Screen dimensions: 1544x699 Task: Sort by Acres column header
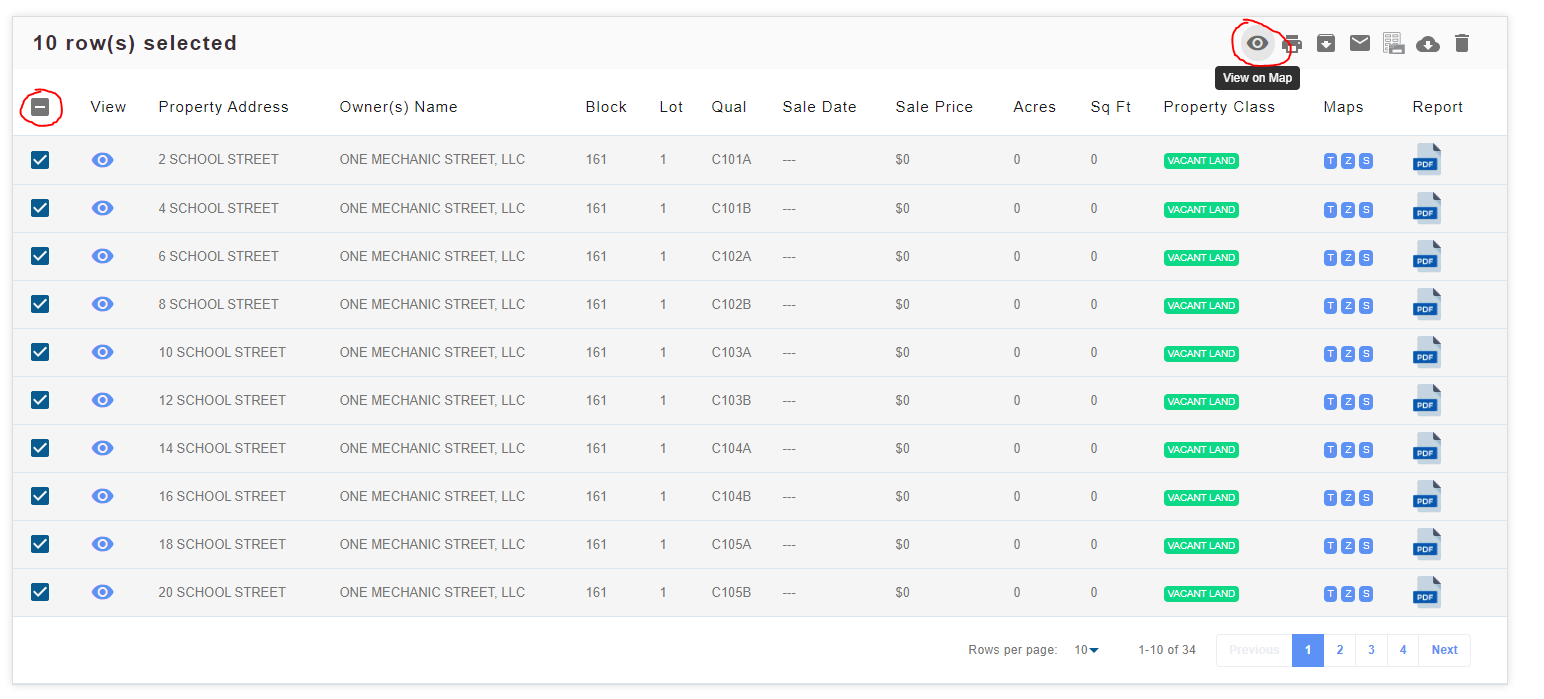1034,107
